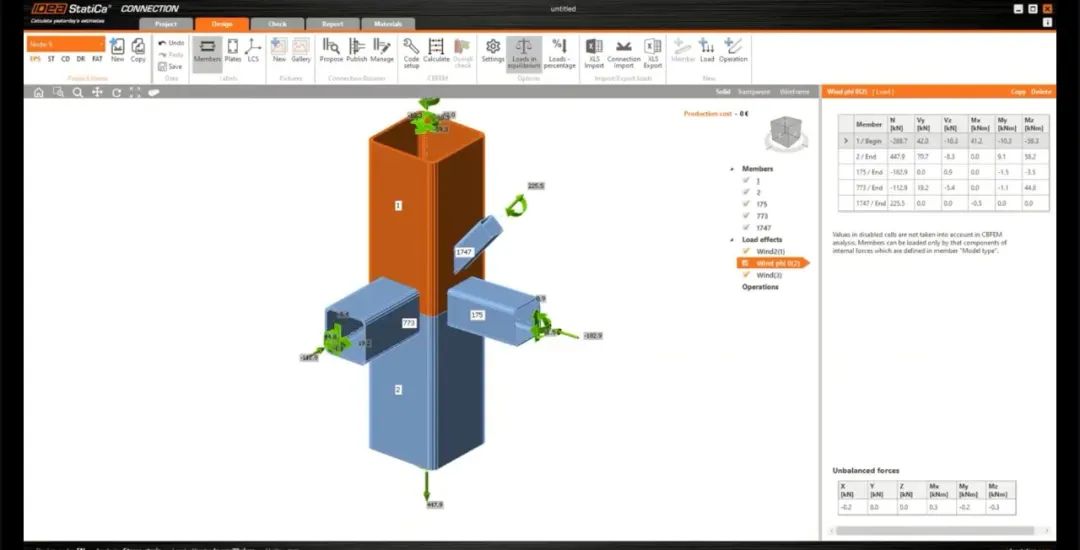Viewport: 1080px width, 550px height.
Task: Click the XLS Import icon
Action: pyautogui.click(x=594, y=48)
